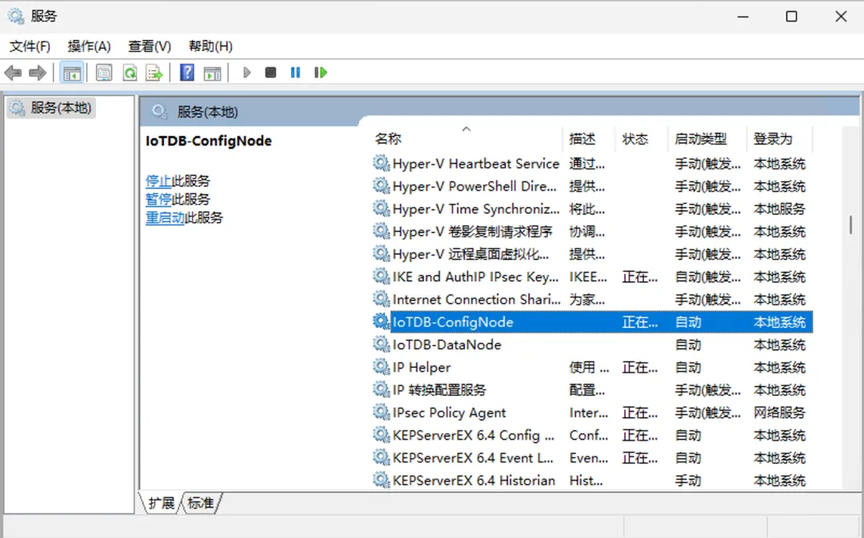The width and height of the screenshot is (864, 538).
Task: Click the Pause Service toolbar icon
Action: (x=295, y=72)
